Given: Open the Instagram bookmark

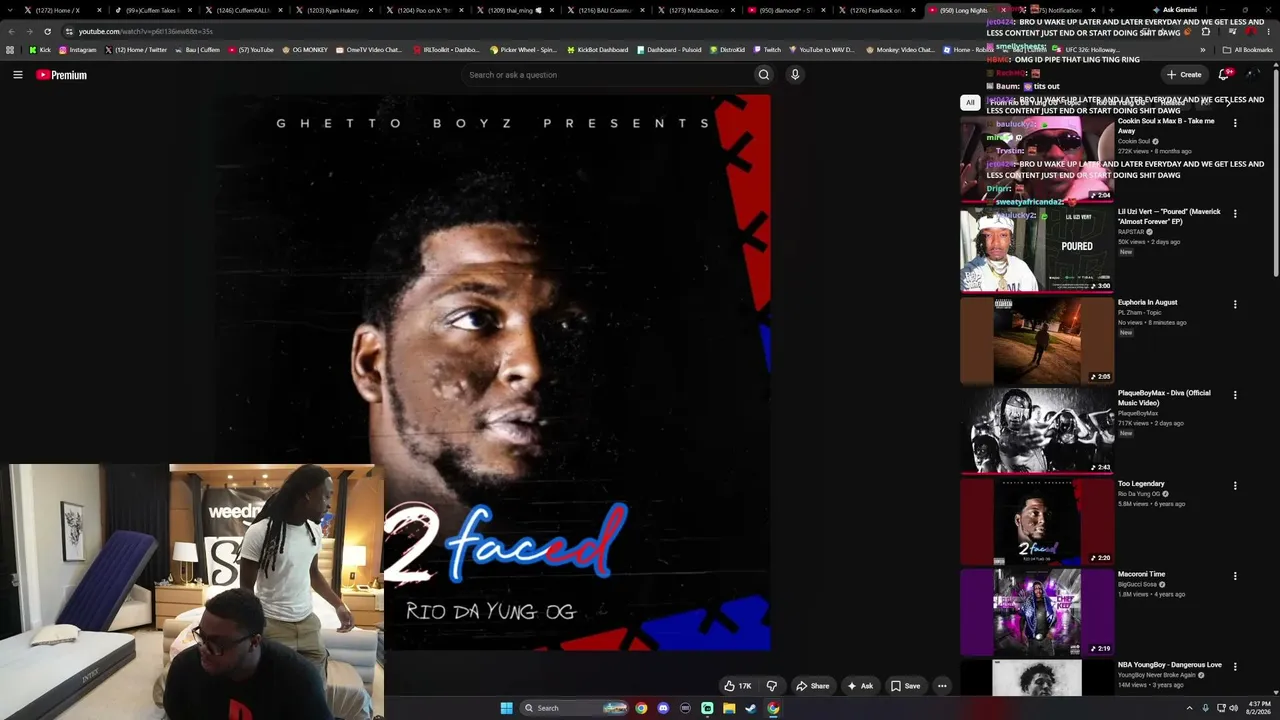Looking at the screenshot, I should 78,50.
